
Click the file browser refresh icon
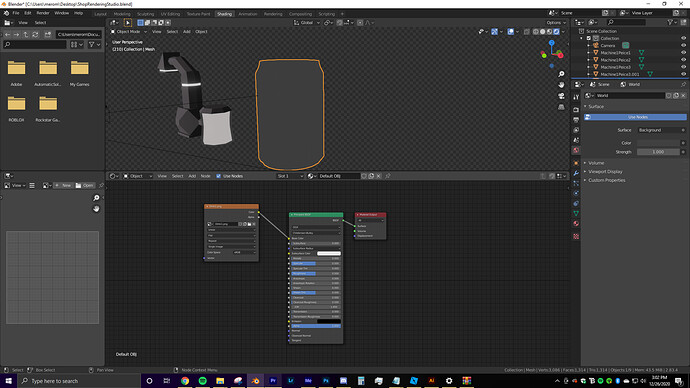coord(36,34)
